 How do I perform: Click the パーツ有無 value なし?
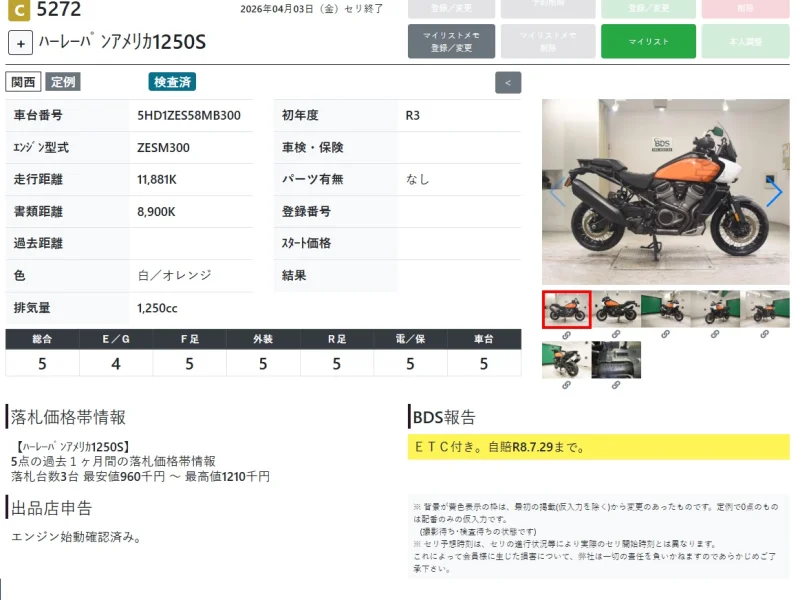tap(417, 179)
